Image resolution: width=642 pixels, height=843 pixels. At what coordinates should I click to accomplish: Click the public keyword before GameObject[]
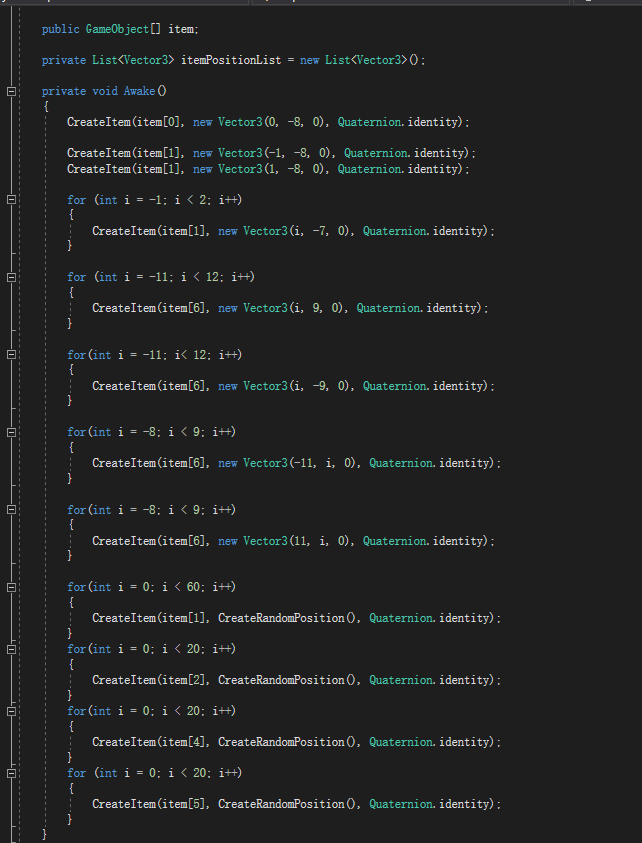click(60, 29)
